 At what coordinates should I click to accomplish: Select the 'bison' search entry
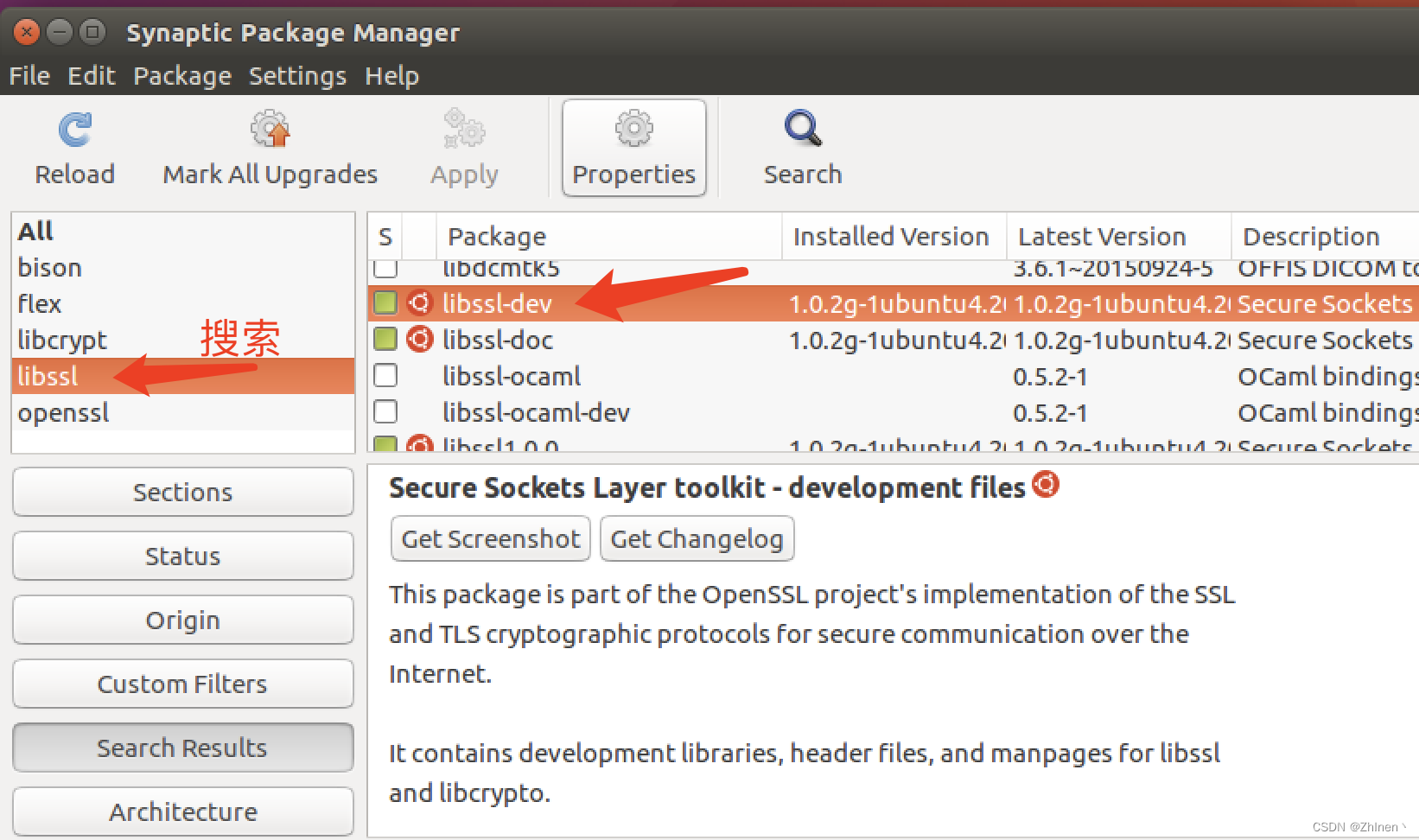[183, 267]
